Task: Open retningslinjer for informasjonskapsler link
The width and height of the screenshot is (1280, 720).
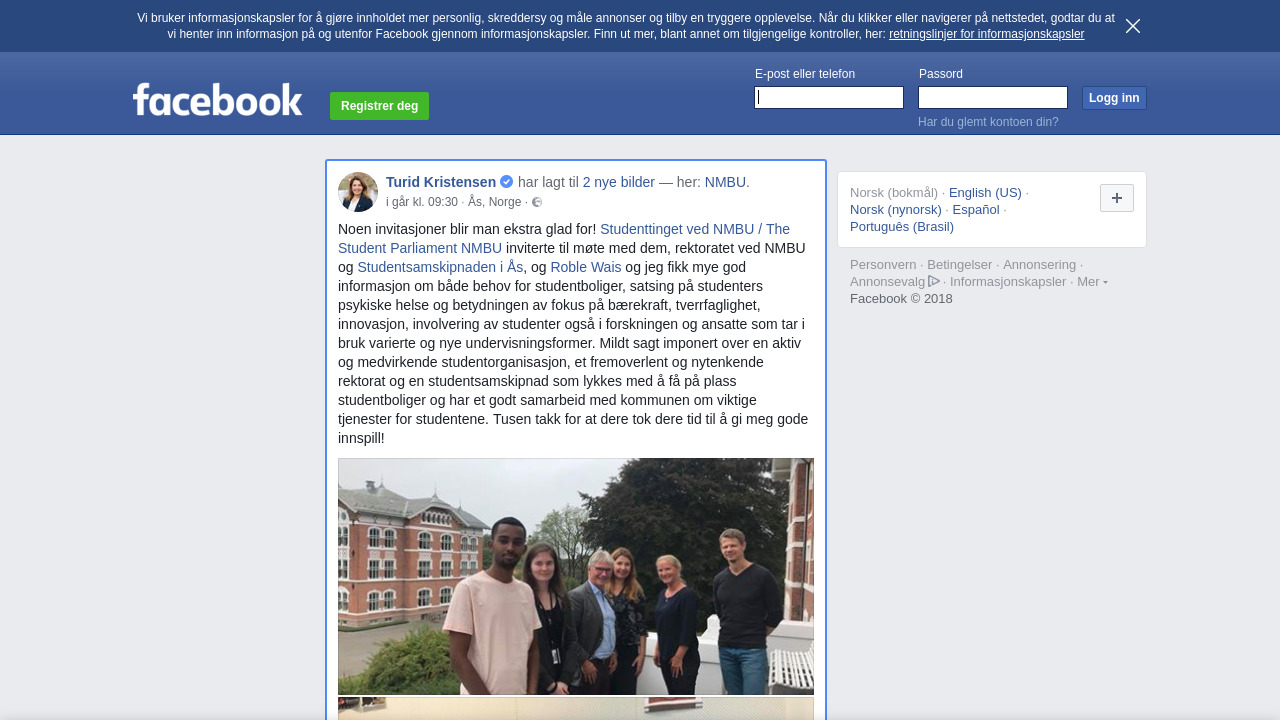Action: [x=986, y=34]
